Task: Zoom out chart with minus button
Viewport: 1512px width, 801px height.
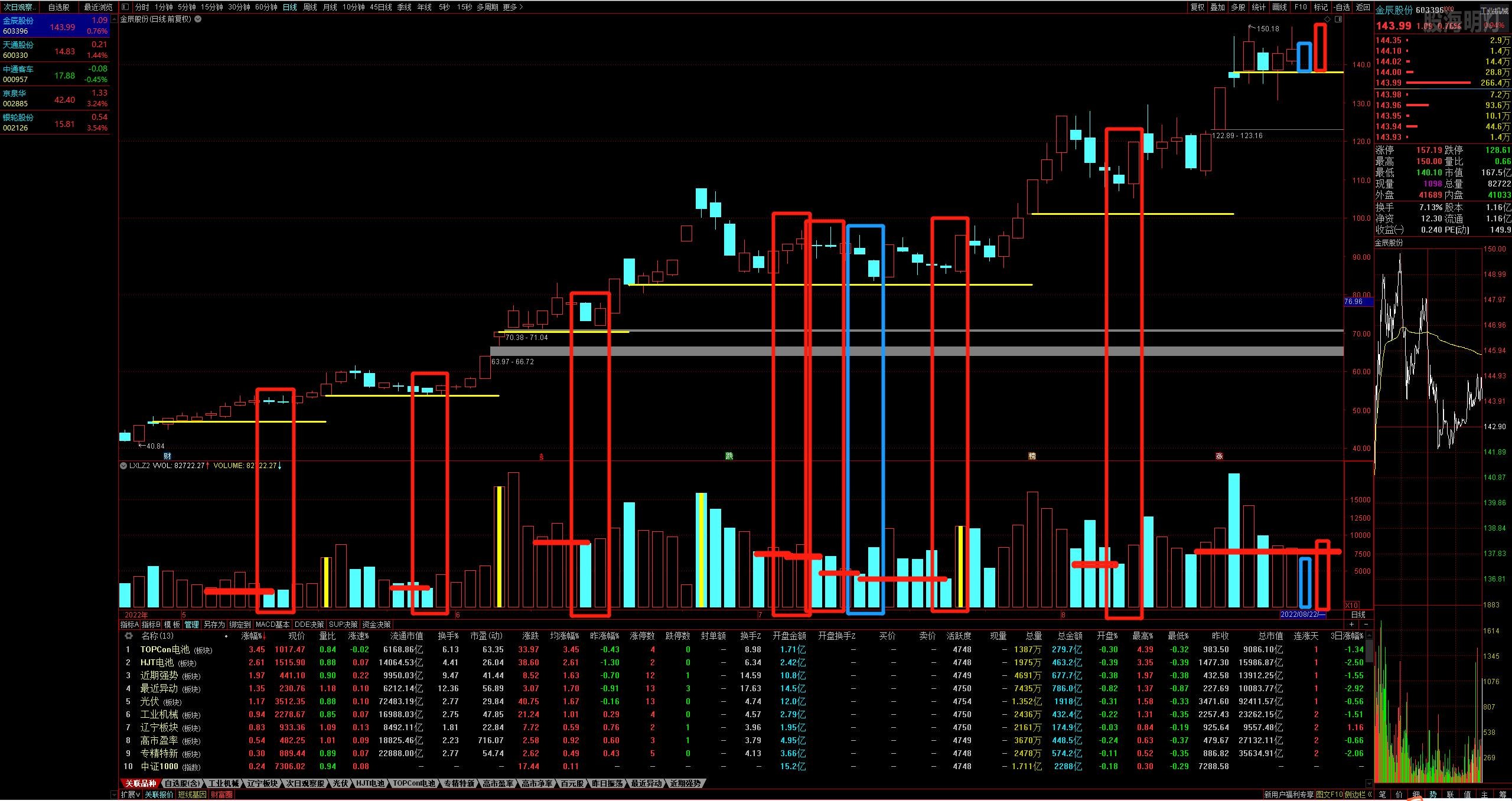Action: tap(1366, 625)
